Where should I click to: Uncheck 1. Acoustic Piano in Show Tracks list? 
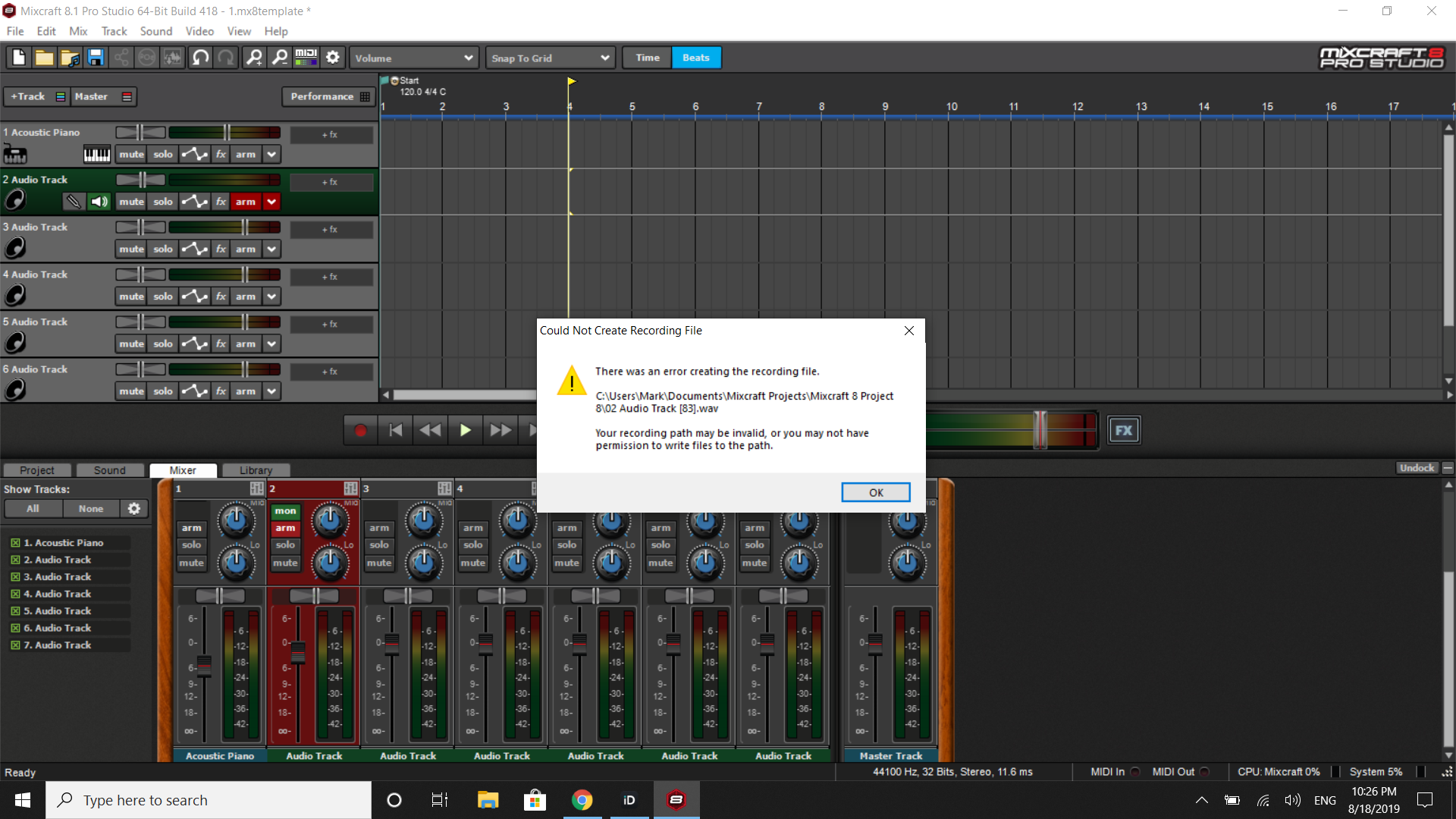point(15,543)
